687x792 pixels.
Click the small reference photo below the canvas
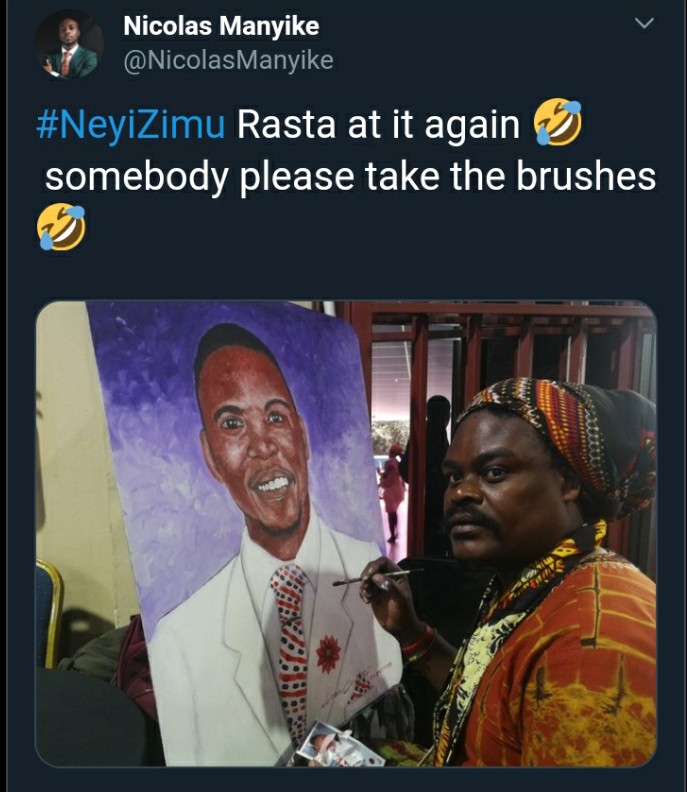tap(331, 746)
